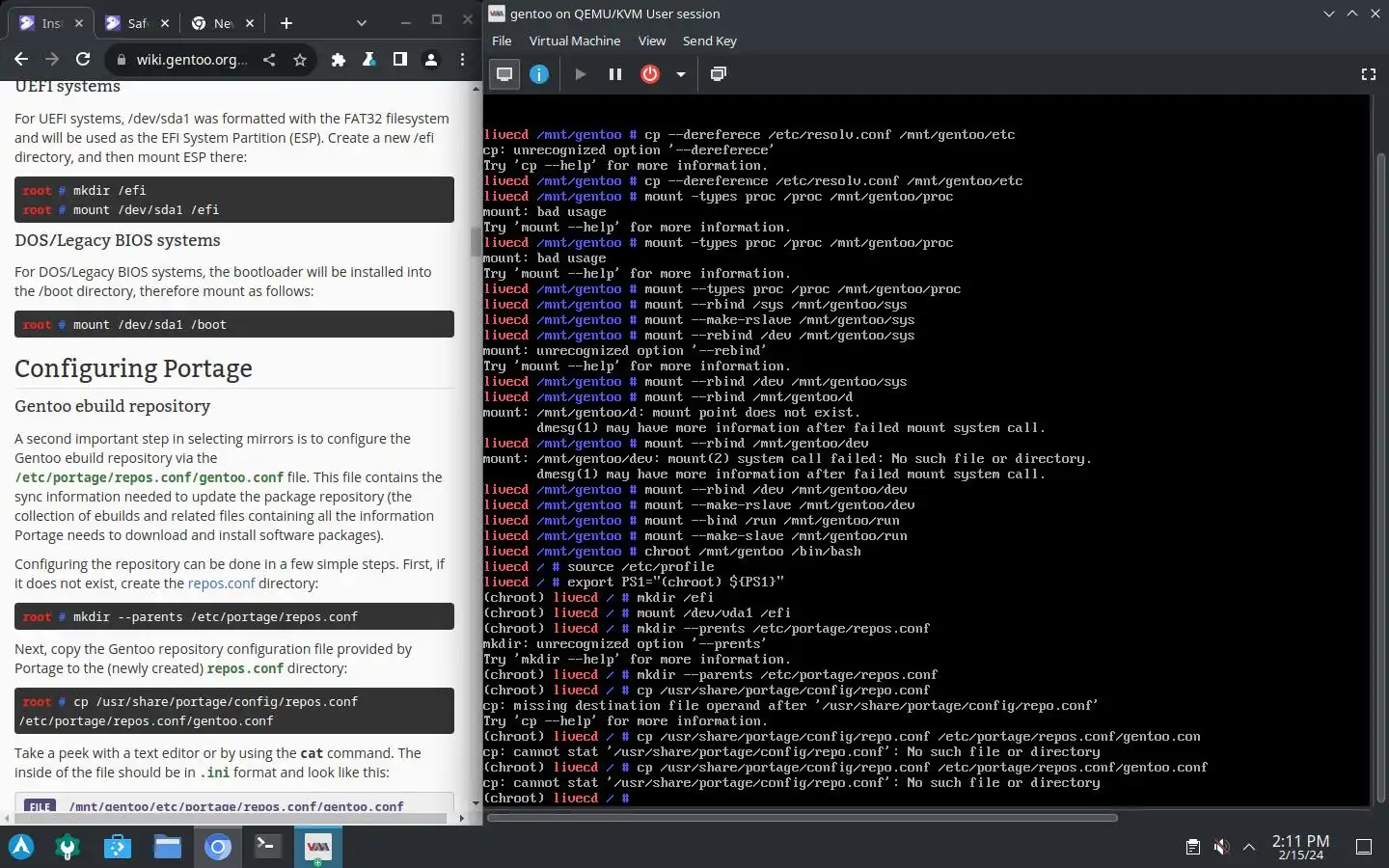Open Chrome Labs flask icon

pyautogui.click(x=368, y=60)
